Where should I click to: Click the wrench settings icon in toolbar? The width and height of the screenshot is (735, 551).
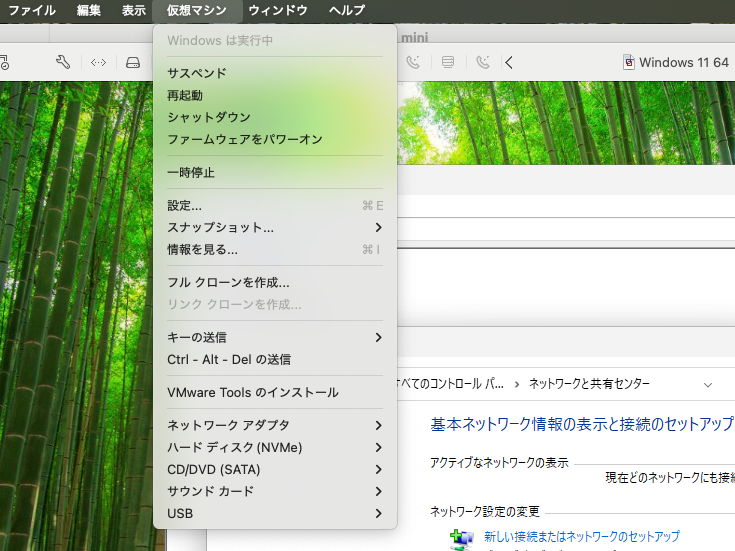[63, 62]
